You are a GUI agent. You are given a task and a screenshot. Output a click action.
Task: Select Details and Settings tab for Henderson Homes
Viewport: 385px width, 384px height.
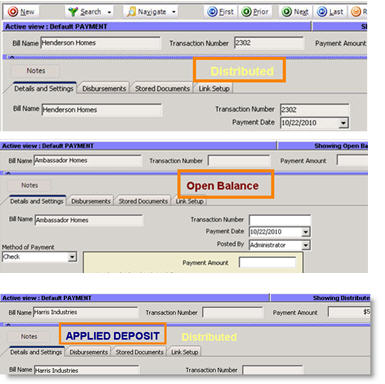(44, 88)
